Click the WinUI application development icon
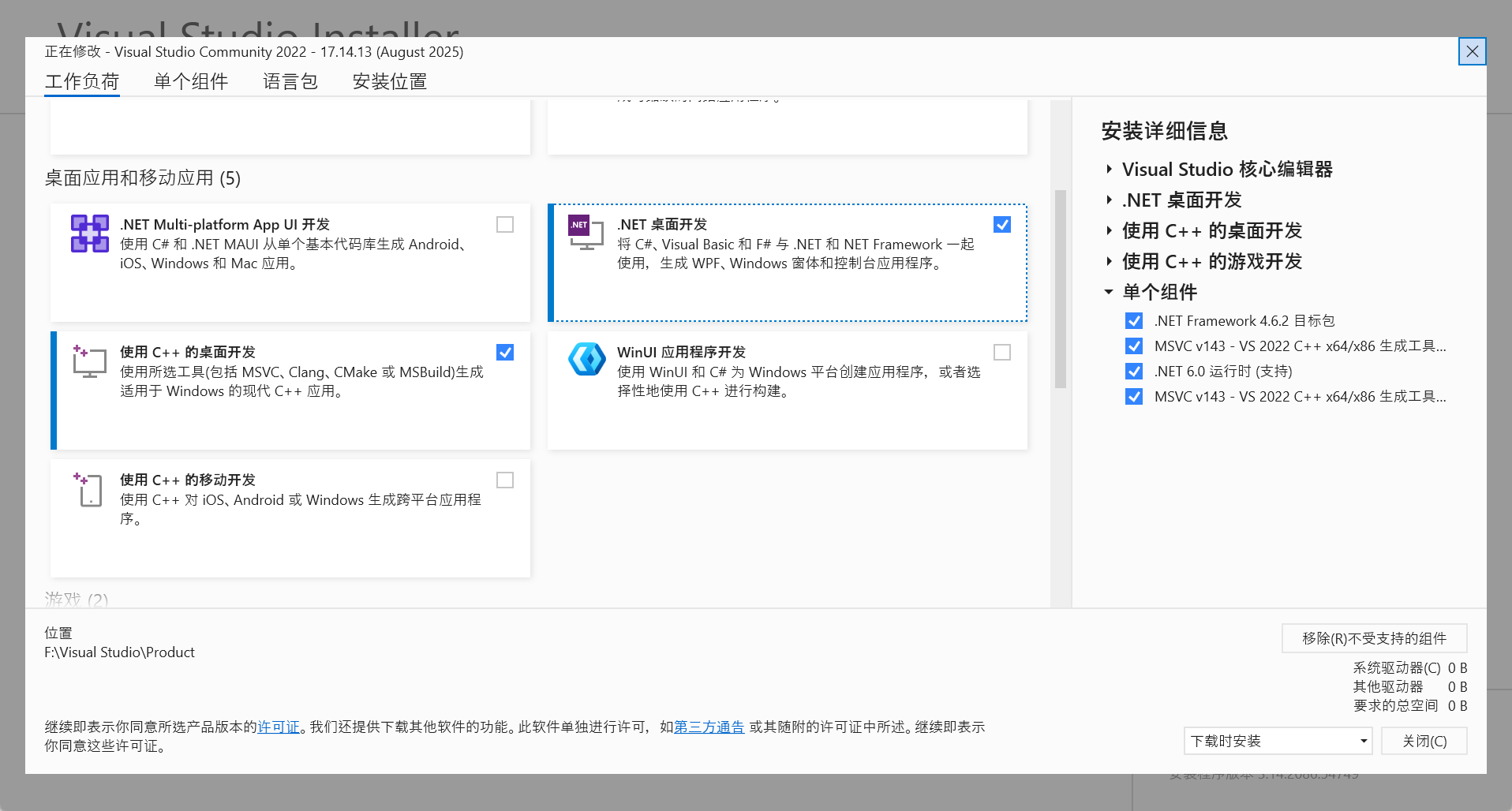This screenshot has height=811, width=1512. pyautogui.click(x=586, y=360)
